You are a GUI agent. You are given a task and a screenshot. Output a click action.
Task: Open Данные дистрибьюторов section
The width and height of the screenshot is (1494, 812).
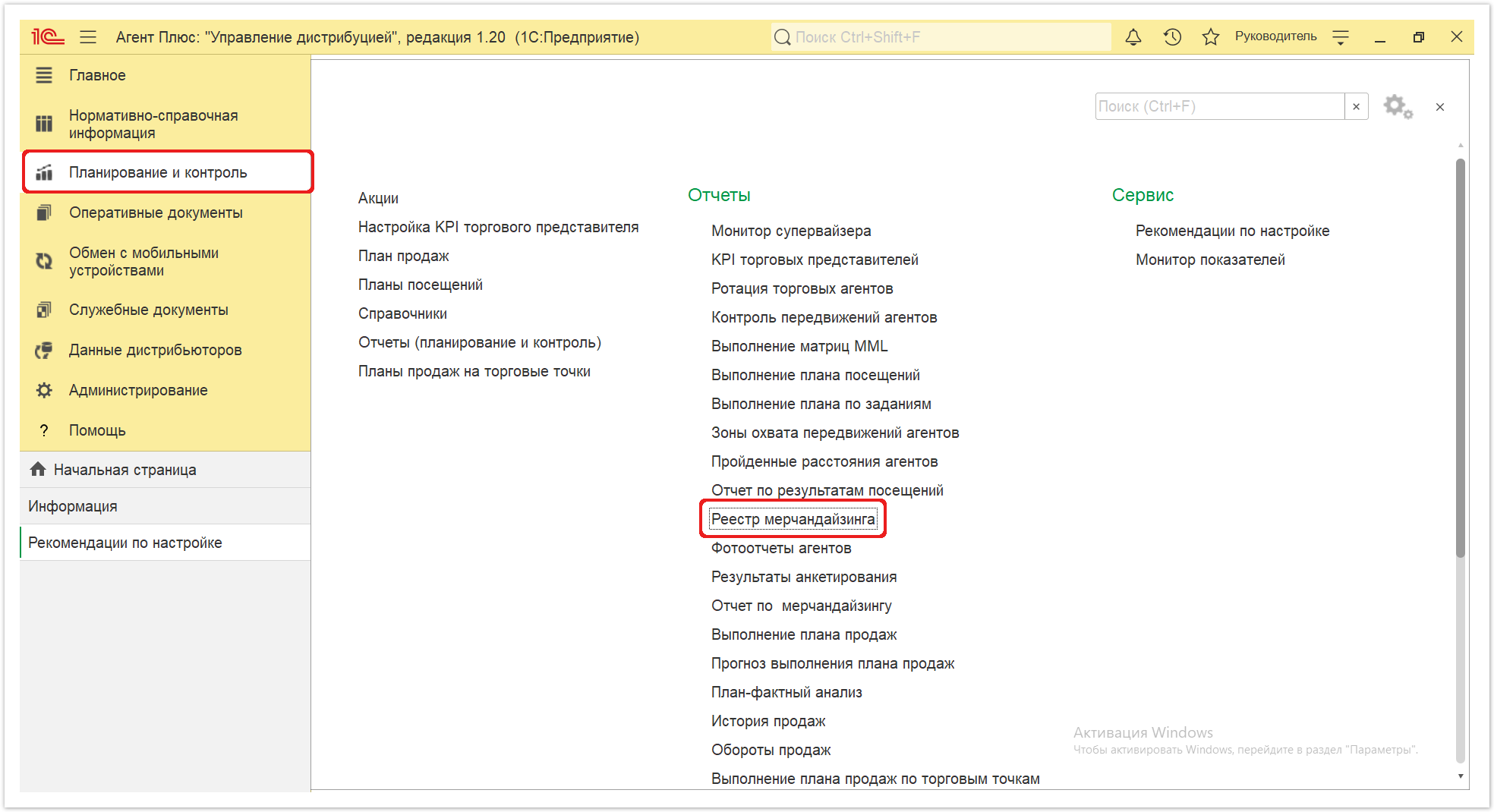click(x=155, y=350)
